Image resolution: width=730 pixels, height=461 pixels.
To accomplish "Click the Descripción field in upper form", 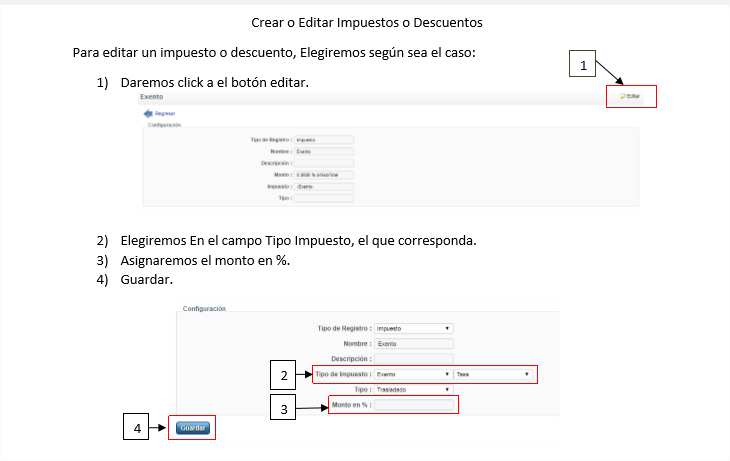I will coord(324,162).
